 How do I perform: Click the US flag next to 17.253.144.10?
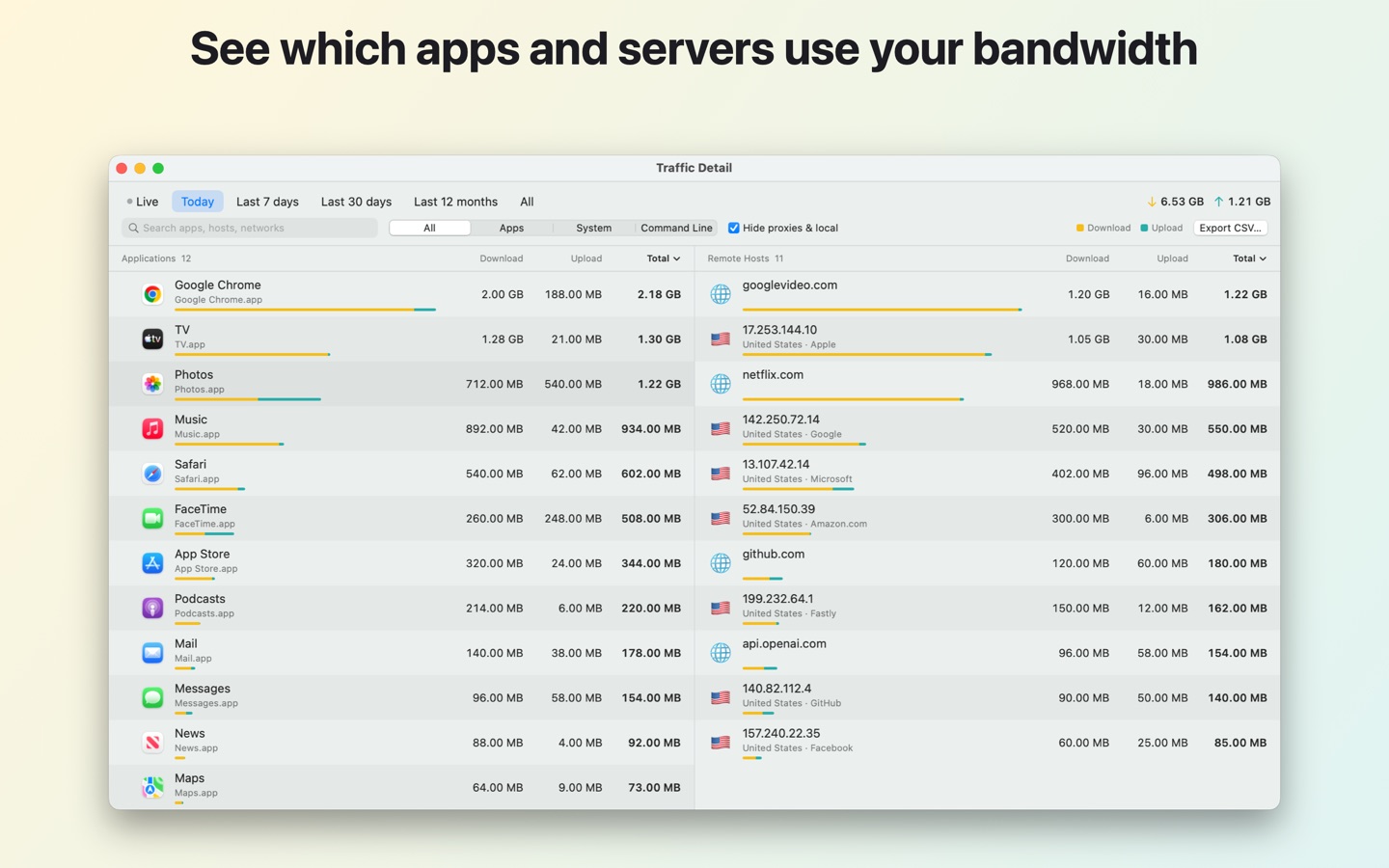[721, 339]
